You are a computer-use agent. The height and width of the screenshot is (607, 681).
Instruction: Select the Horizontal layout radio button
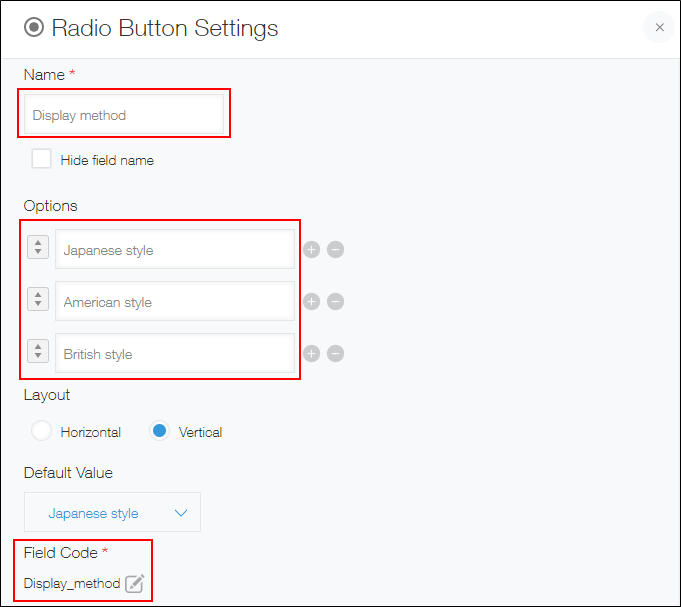pyautogui.click(x=41, y=432)
